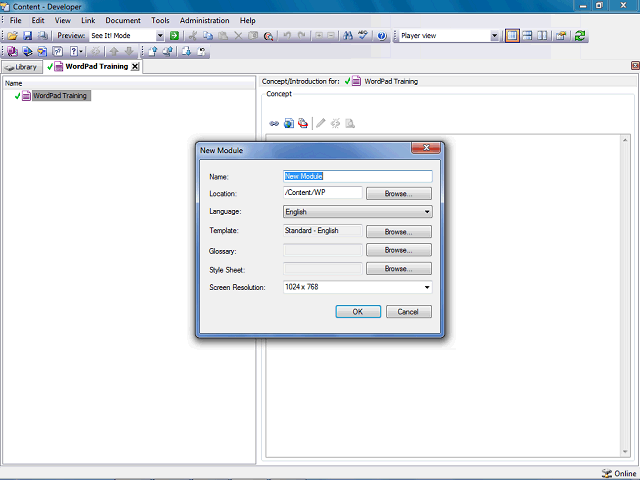Open the Edit menu
Screen dimensions: 640x480
pyautogui.click(x=38, y=20)
